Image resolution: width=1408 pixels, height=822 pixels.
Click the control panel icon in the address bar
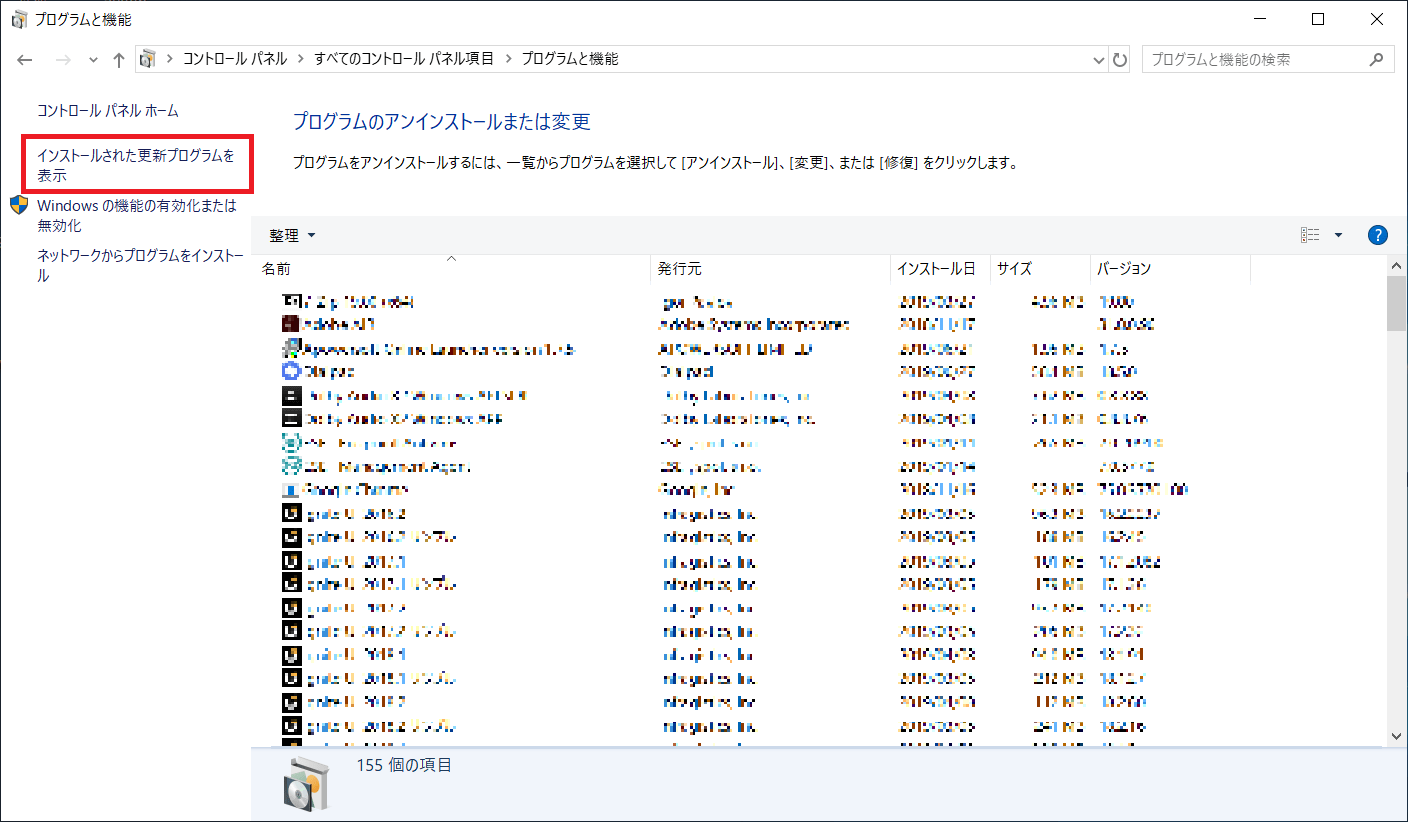point(147,59)
